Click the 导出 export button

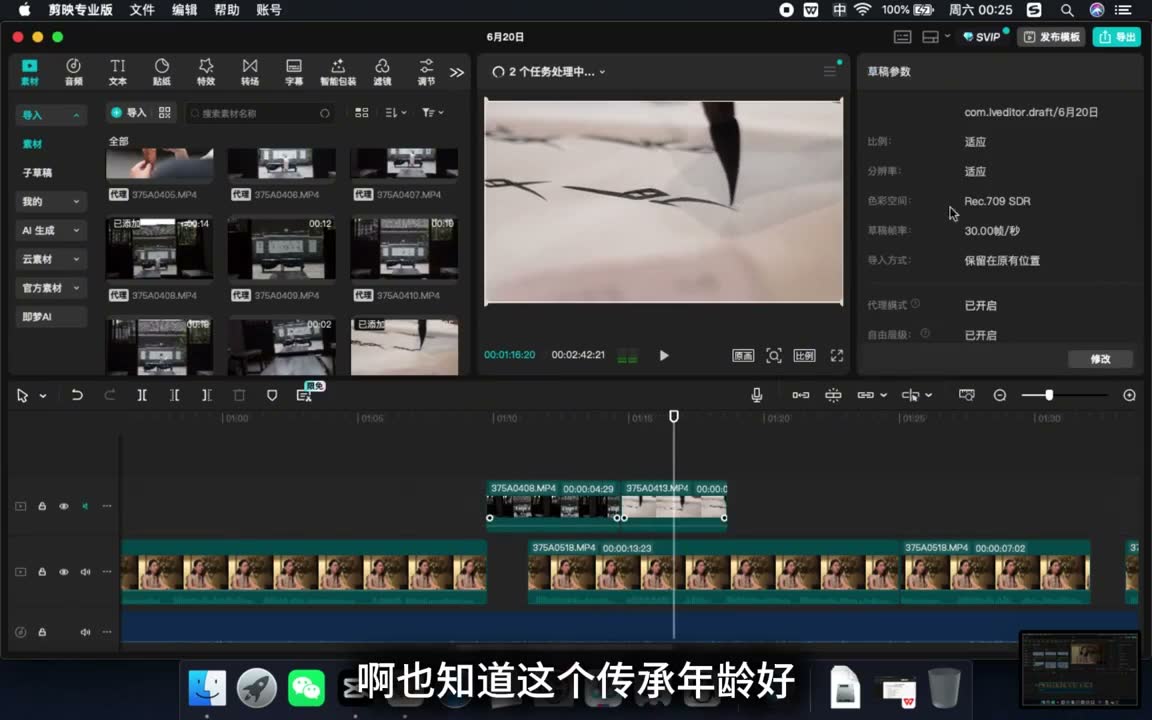[1117, 37]
